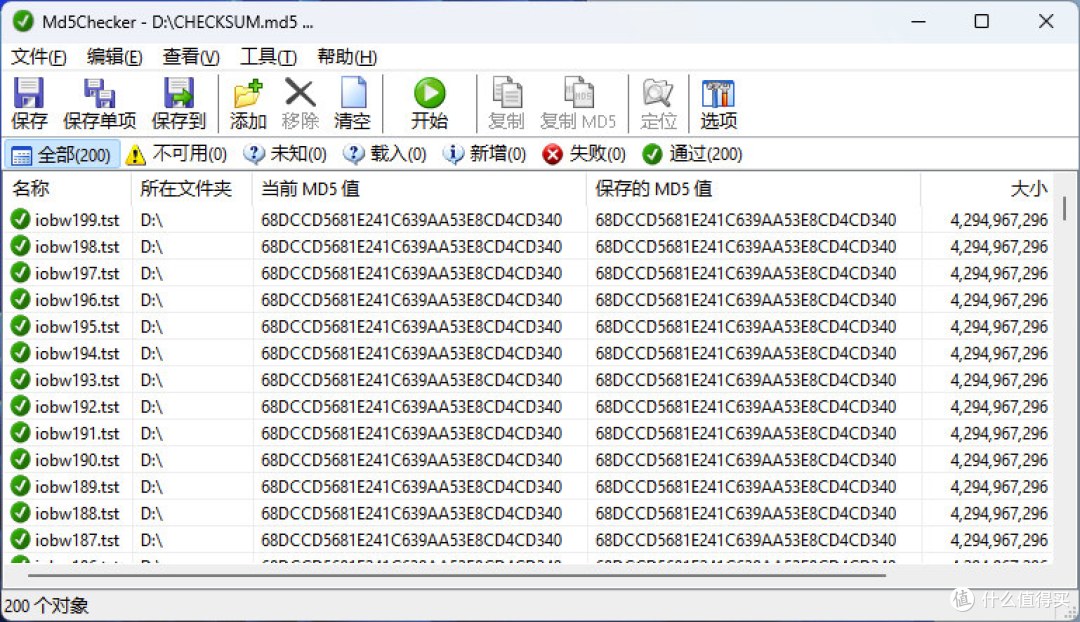Screen dimensions: 1080x622
Task: Click the horizontal scrollbar at the list bottom
Action: click(x=457, y=575)
